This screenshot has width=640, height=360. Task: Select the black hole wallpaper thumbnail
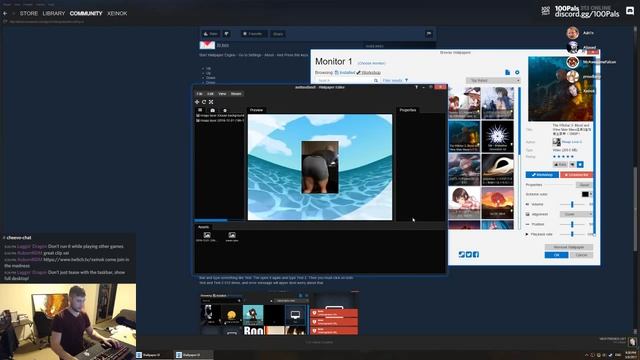[498, 170]
